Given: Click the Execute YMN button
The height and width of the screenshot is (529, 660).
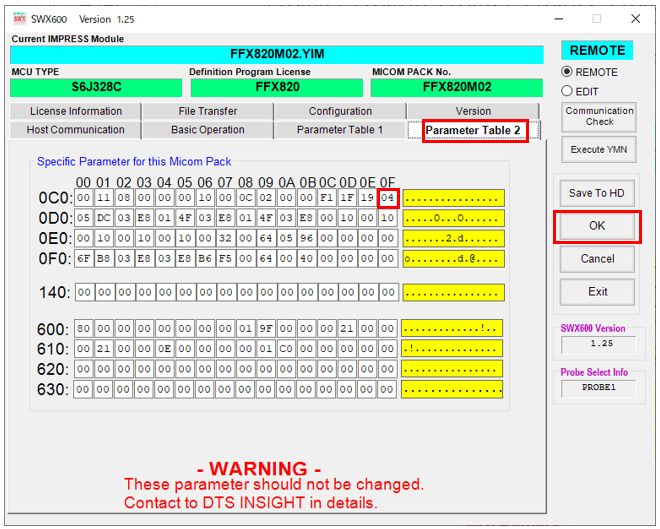Looking at the screenshot, I should point(599,149).
